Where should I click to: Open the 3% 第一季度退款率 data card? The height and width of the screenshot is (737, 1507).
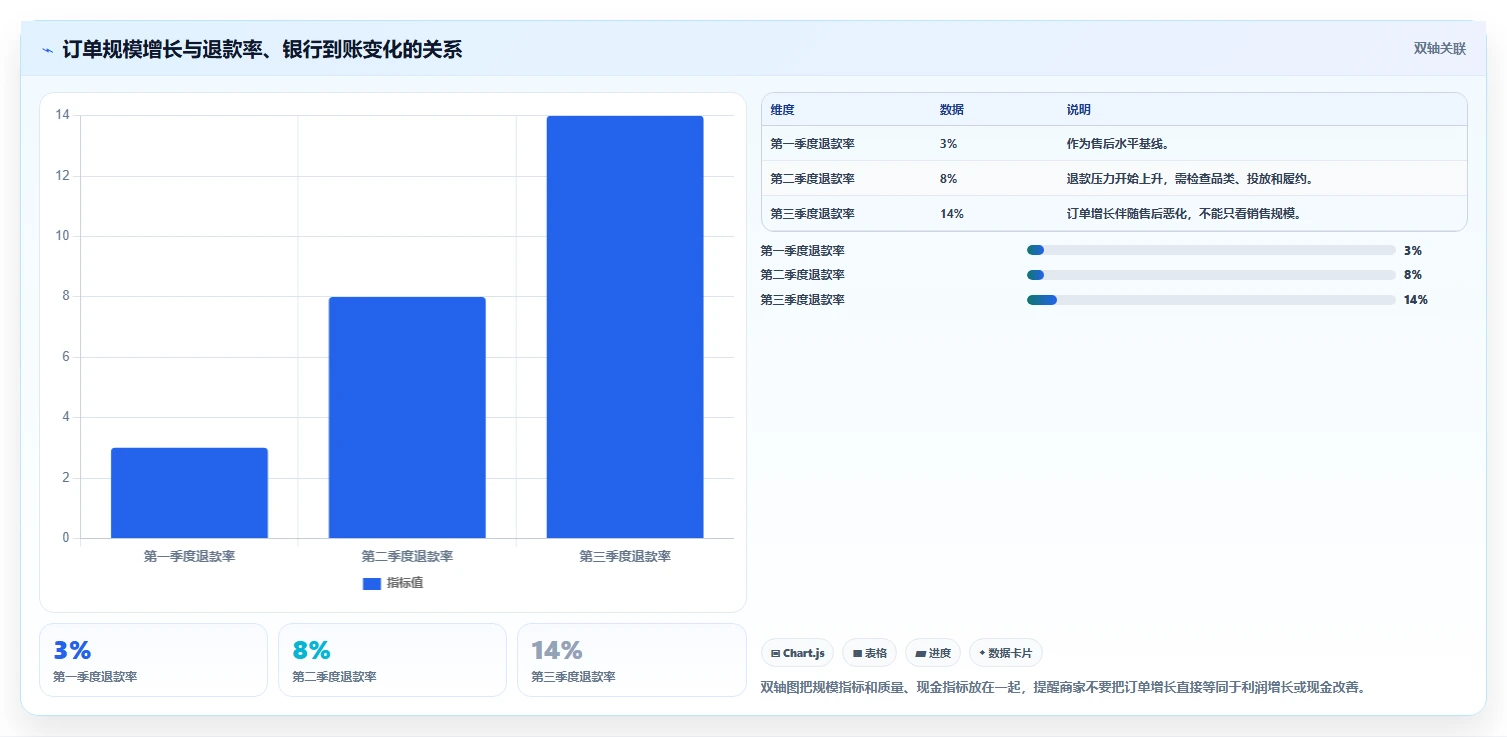pos(153,660)
